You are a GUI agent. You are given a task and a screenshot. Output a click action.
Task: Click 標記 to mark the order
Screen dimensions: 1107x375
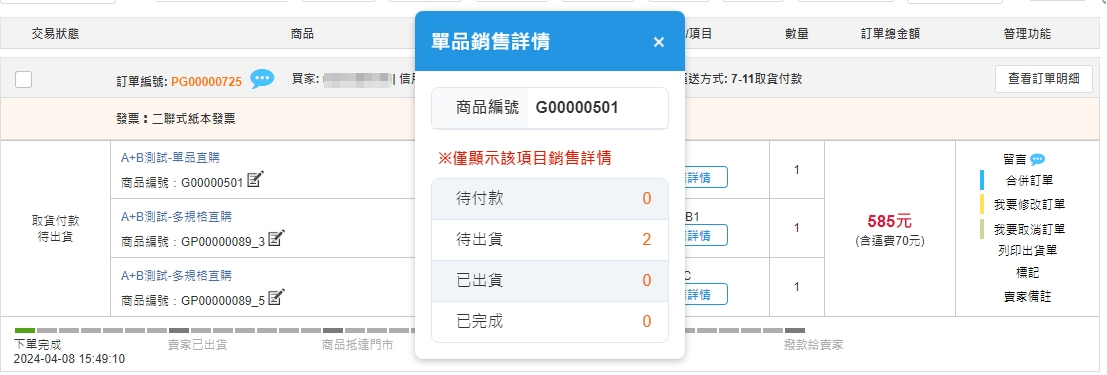point(1027,273)
